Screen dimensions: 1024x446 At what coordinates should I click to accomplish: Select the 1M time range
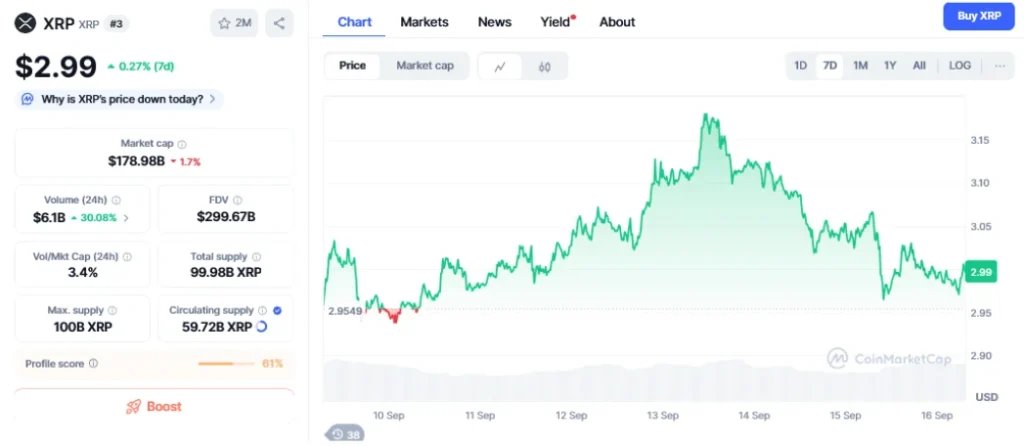pyautogui.click(x=861, y=65)
